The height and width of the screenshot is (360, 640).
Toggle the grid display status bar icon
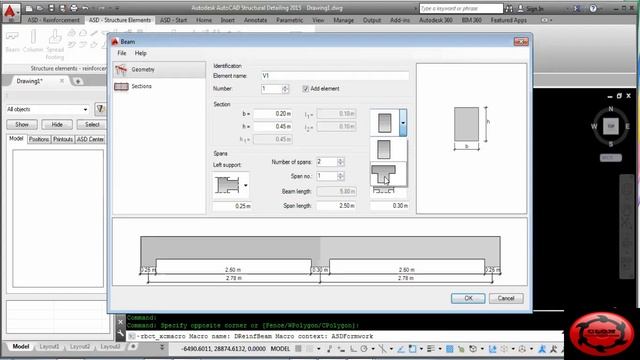click(298, 349)
